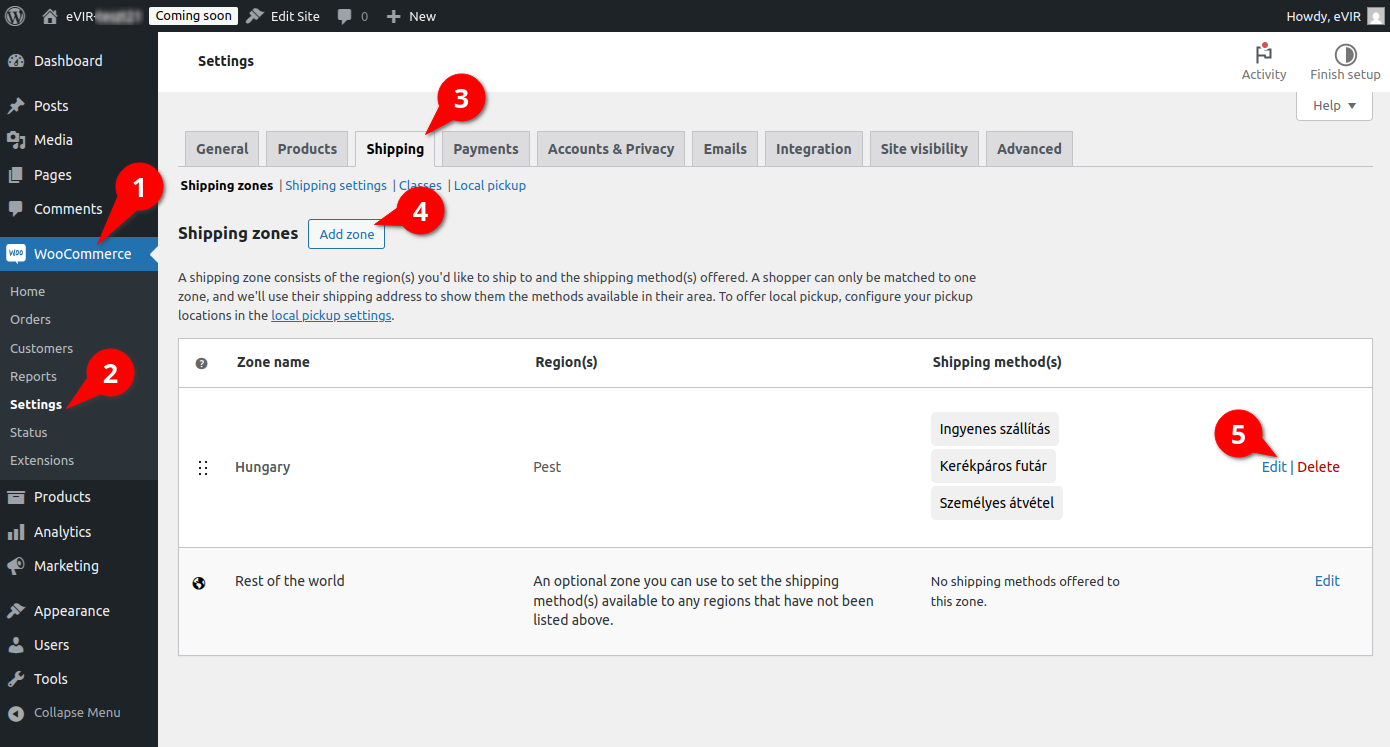Click the comments bubble icon in the admin bar

(345, 17)
